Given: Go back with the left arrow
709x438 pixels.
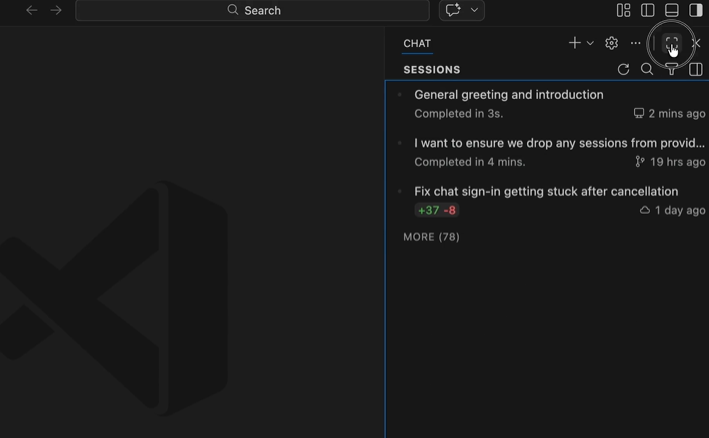Looking at the screenshot, I should point(31,10).
